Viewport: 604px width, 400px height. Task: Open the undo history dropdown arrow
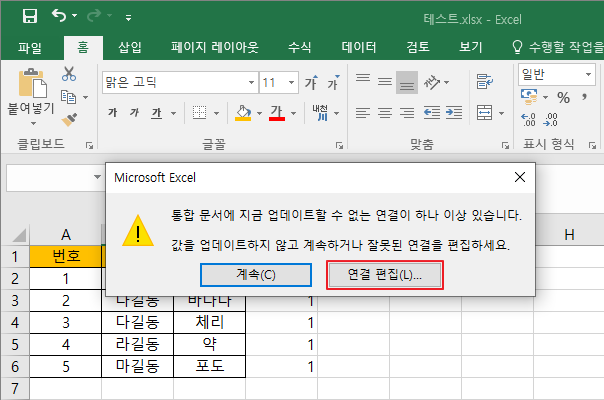point(75,16)
